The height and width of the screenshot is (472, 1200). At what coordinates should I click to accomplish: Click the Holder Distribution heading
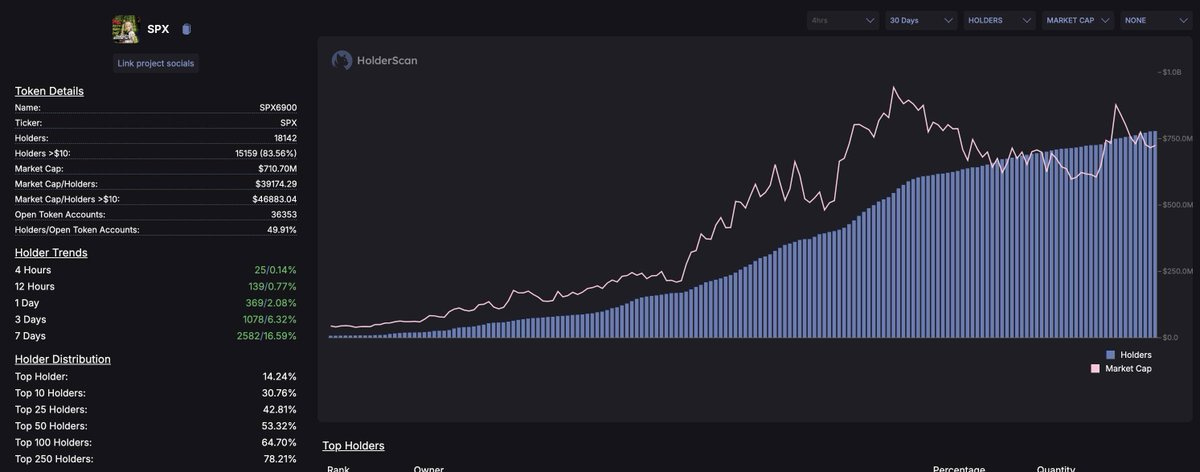click(62, 359)
